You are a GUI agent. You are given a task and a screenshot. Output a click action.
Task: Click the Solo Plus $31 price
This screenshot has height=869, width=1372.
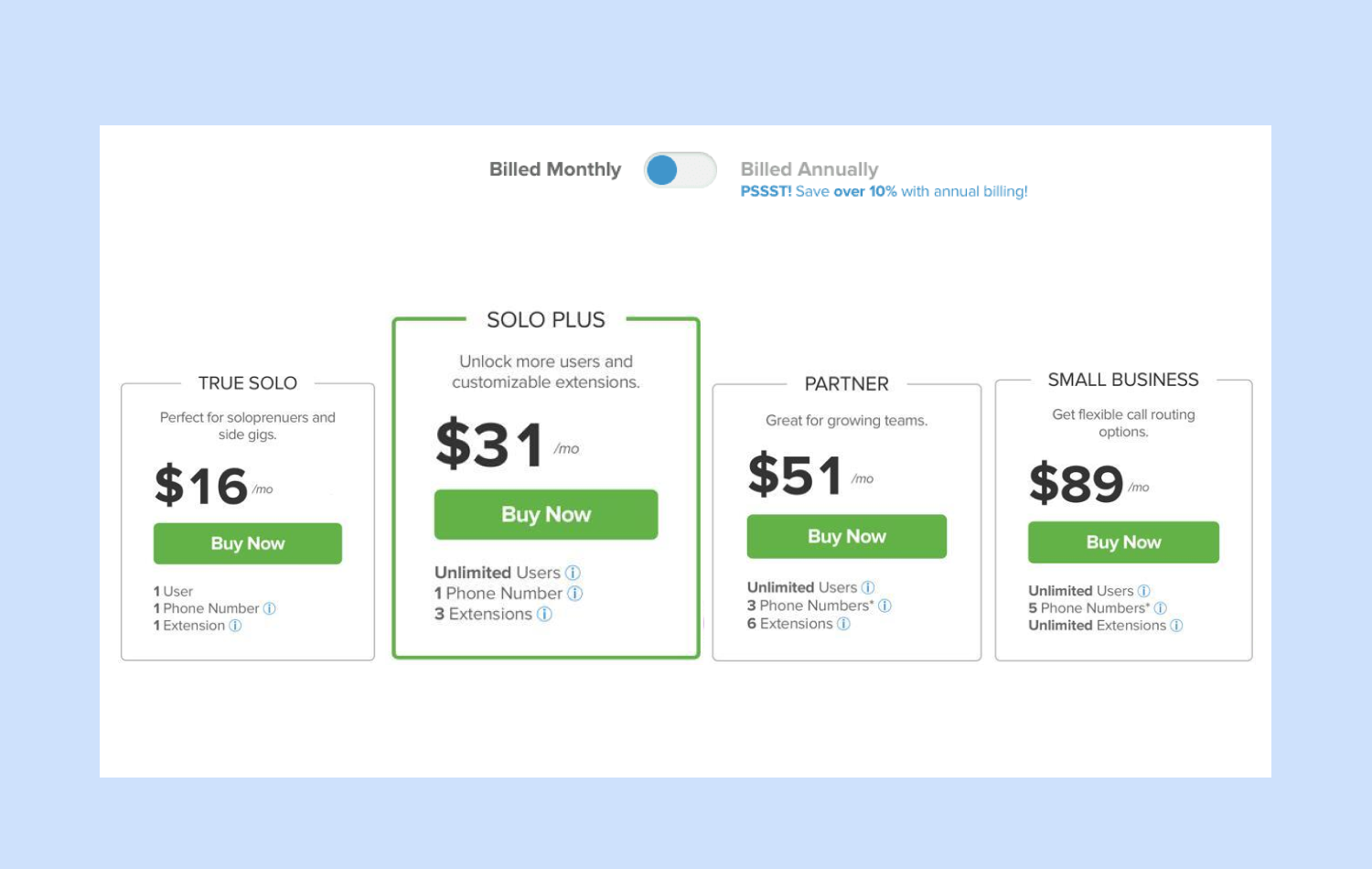click(490, 445)
